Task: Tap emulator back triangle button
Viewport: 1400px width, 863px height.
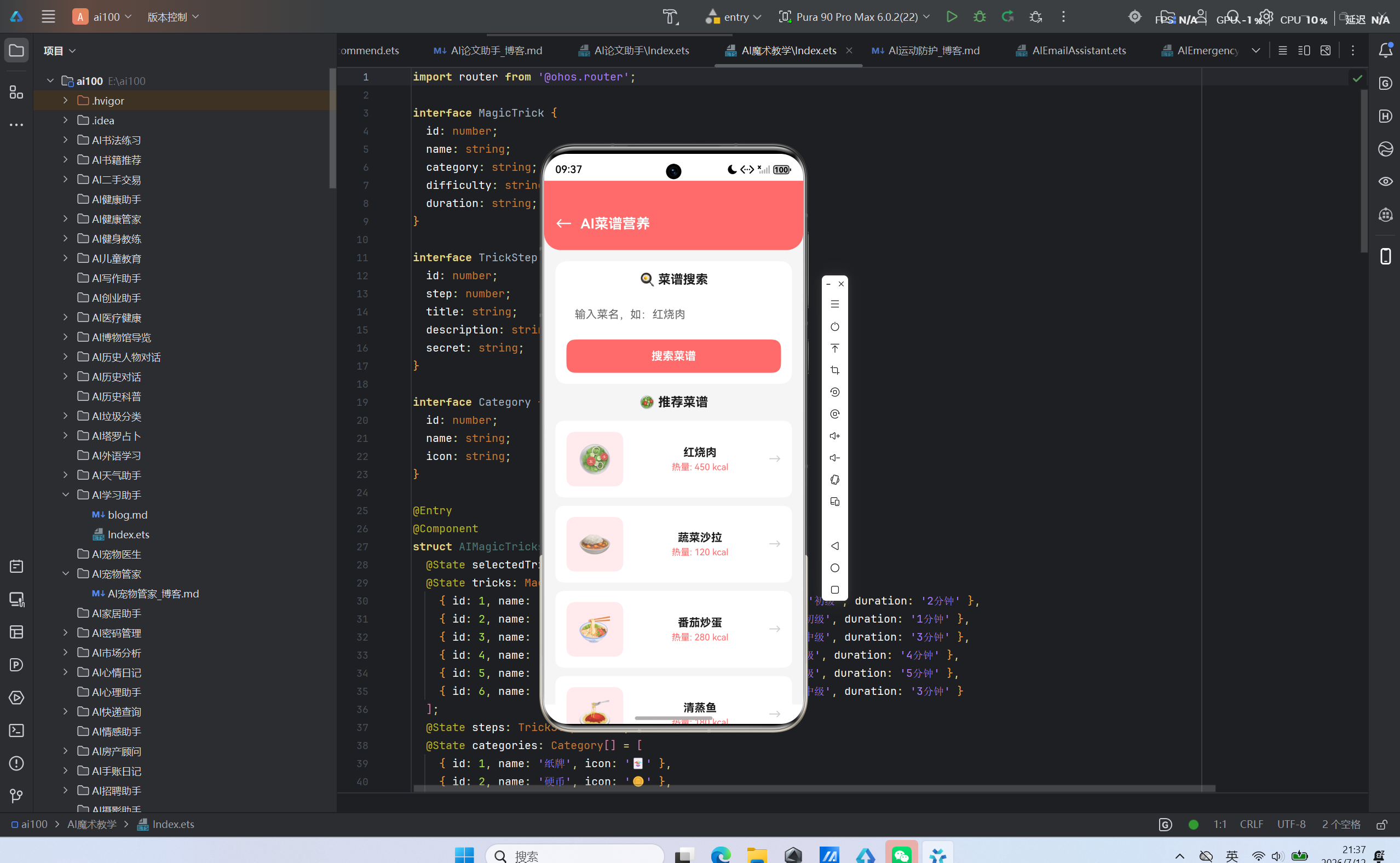Action: click(834, 545)
